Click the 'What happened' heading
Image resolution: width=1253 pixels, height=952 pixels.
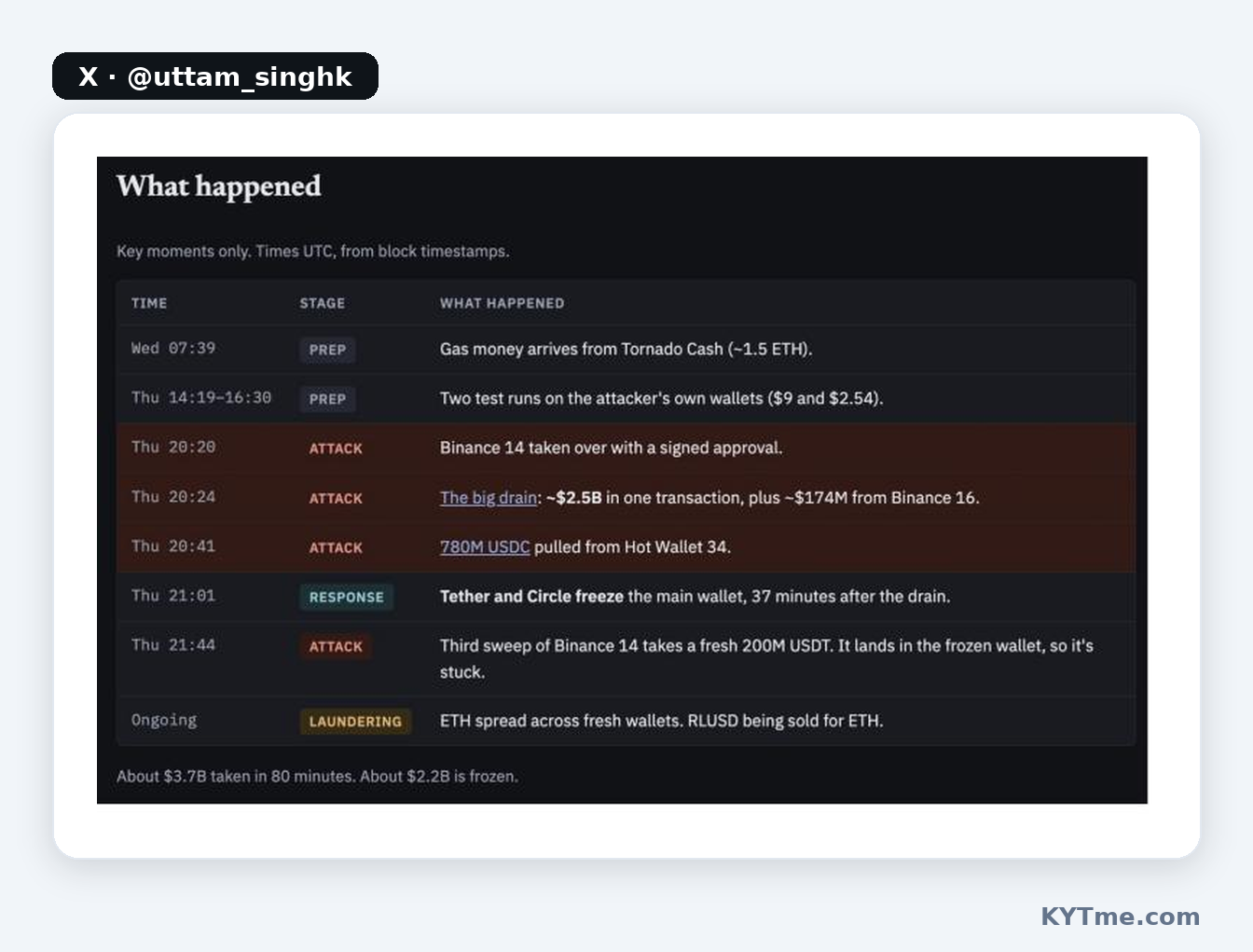(x=219, y=186)
